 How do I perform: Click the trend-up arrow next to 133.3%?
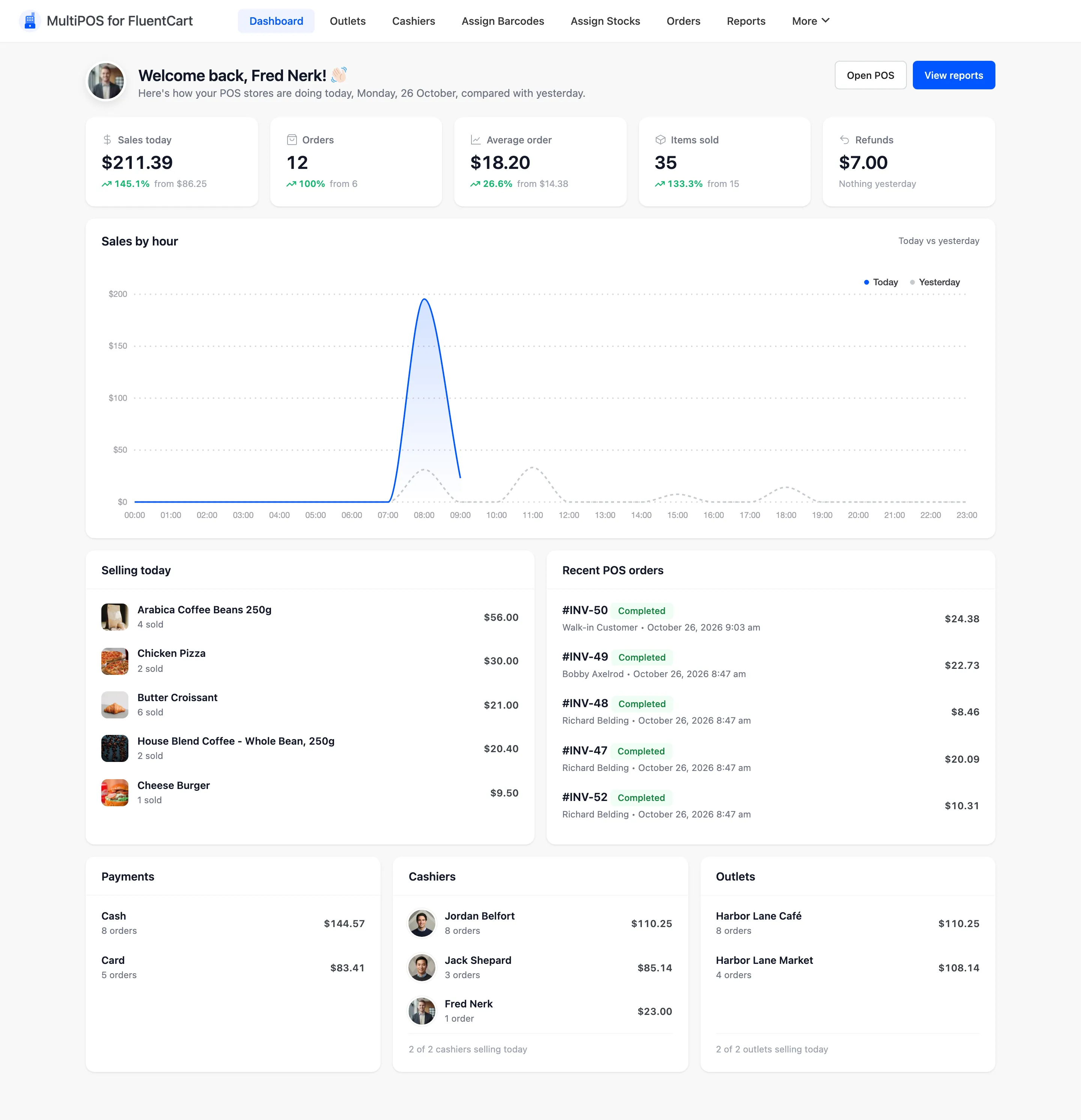(x=660, y=184)
